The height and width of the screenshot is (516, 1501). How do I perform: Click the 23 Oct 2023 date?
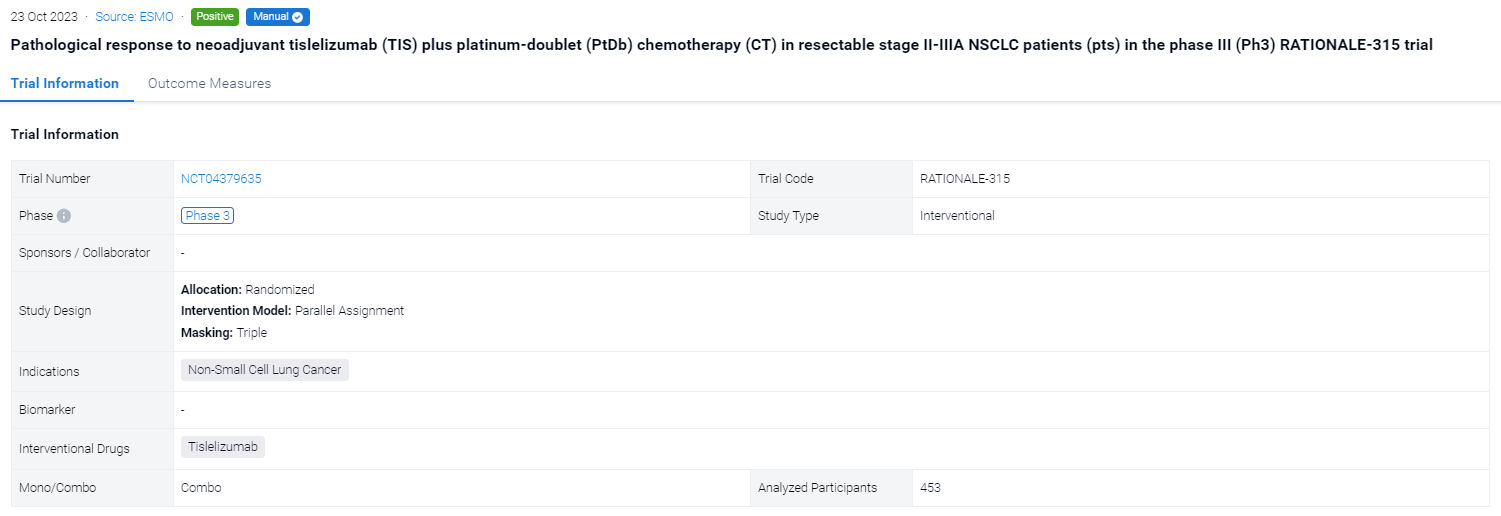tap(43, 17)
